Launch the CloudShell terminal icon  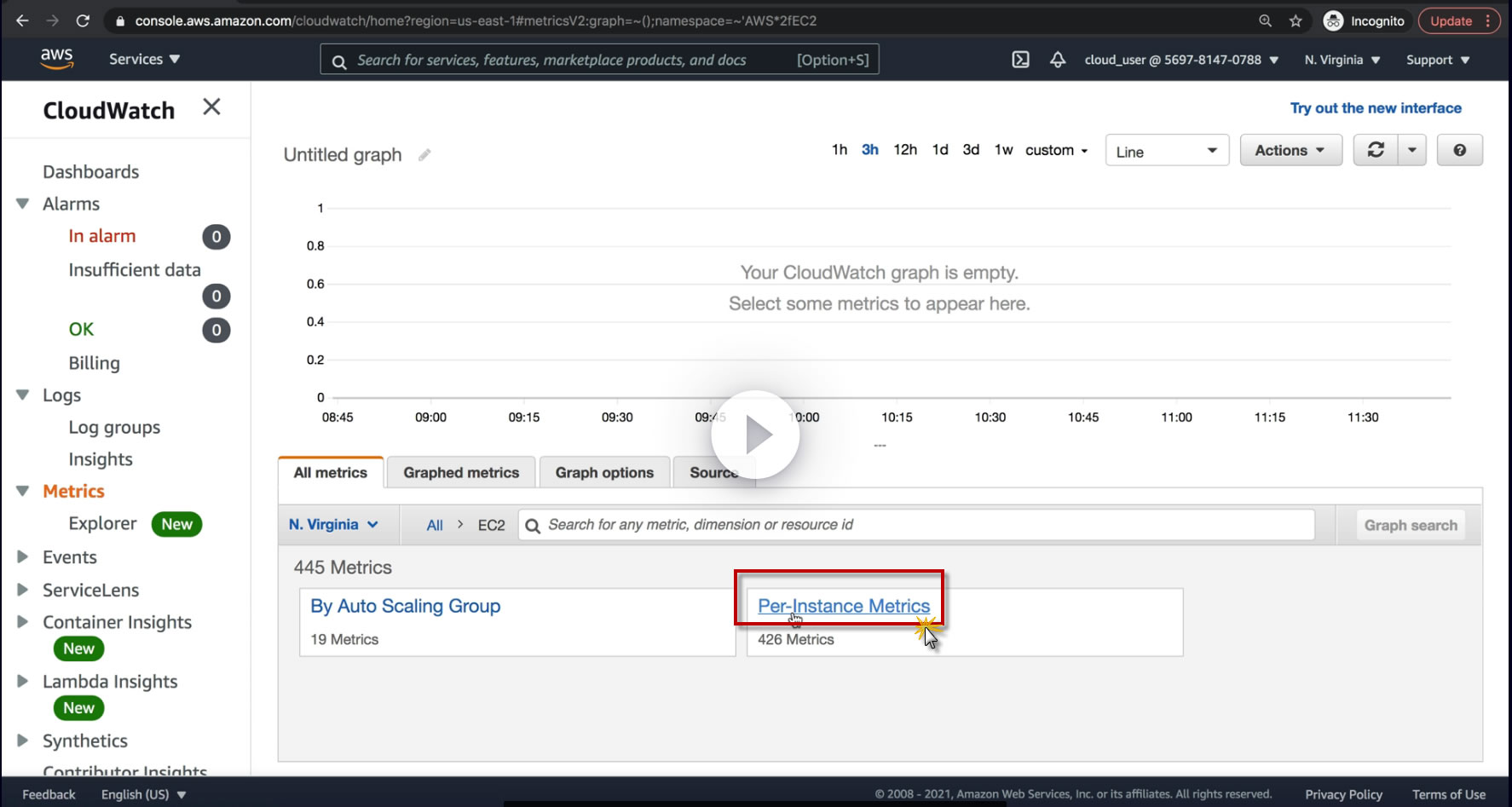1020,60
